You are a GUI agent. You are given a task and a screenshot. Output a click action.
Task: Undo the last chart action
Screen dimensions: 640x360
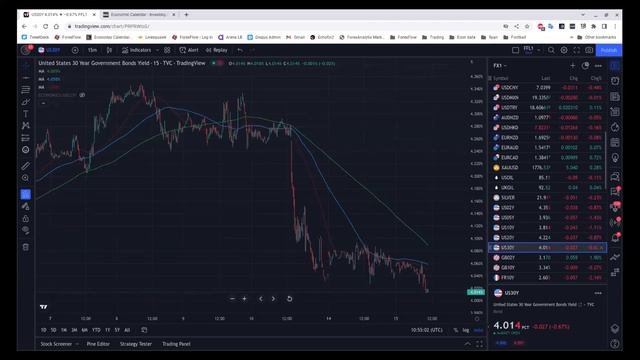click(x=240, y=50)
